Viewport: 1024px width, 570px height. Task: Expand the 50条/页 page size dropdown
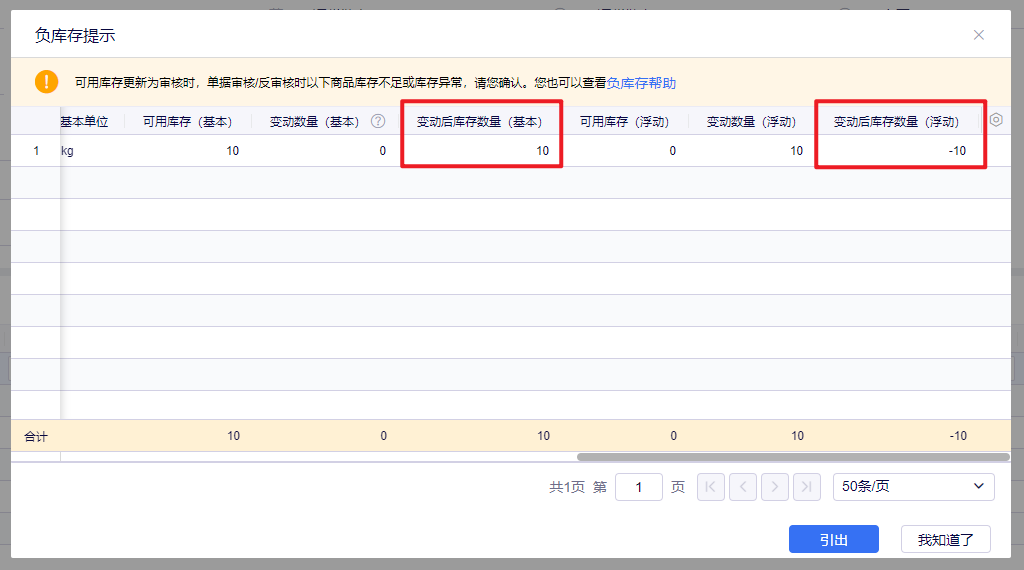click(913, 487)
